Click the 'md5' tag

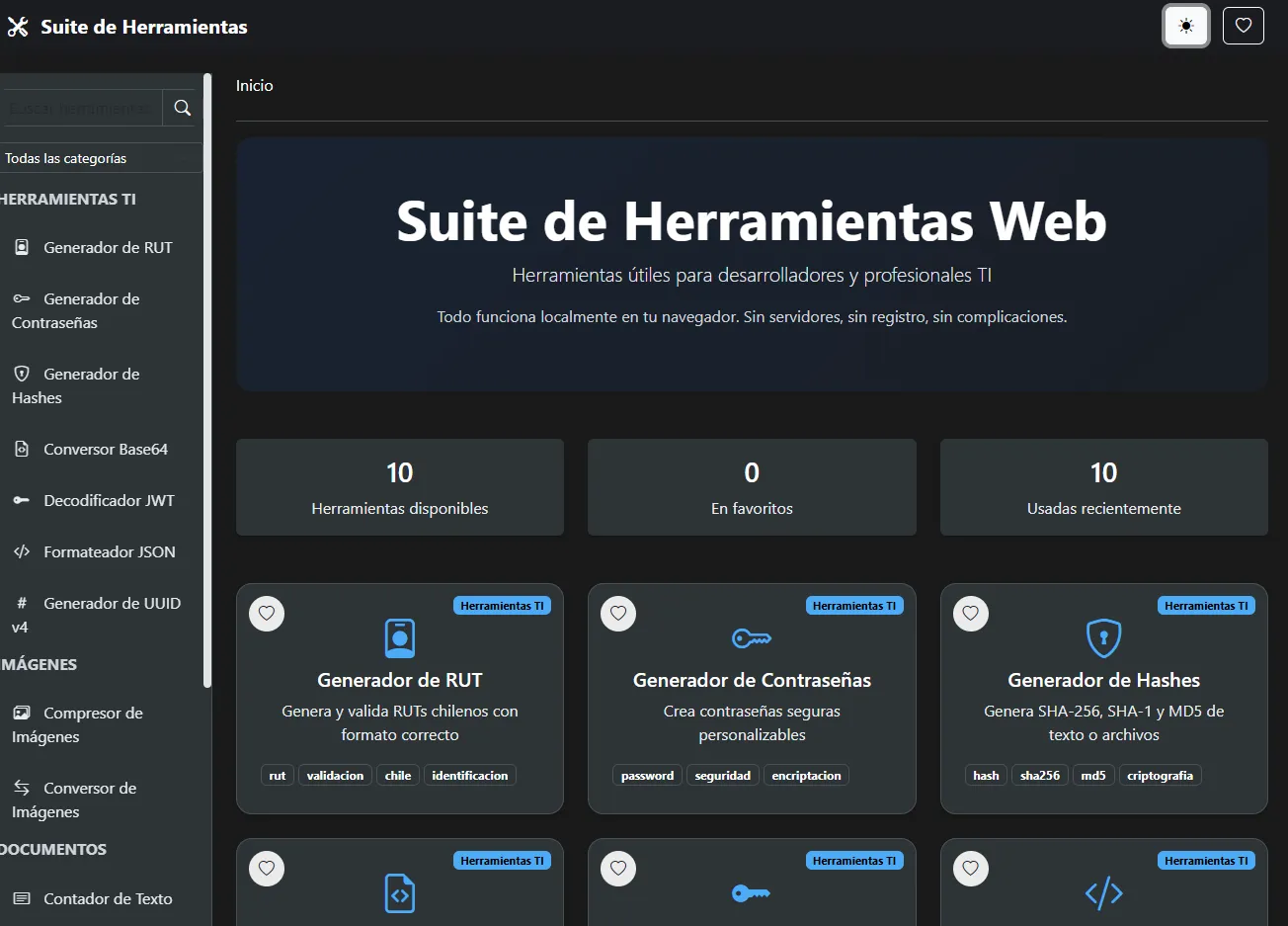click(x=1093, y=776)
